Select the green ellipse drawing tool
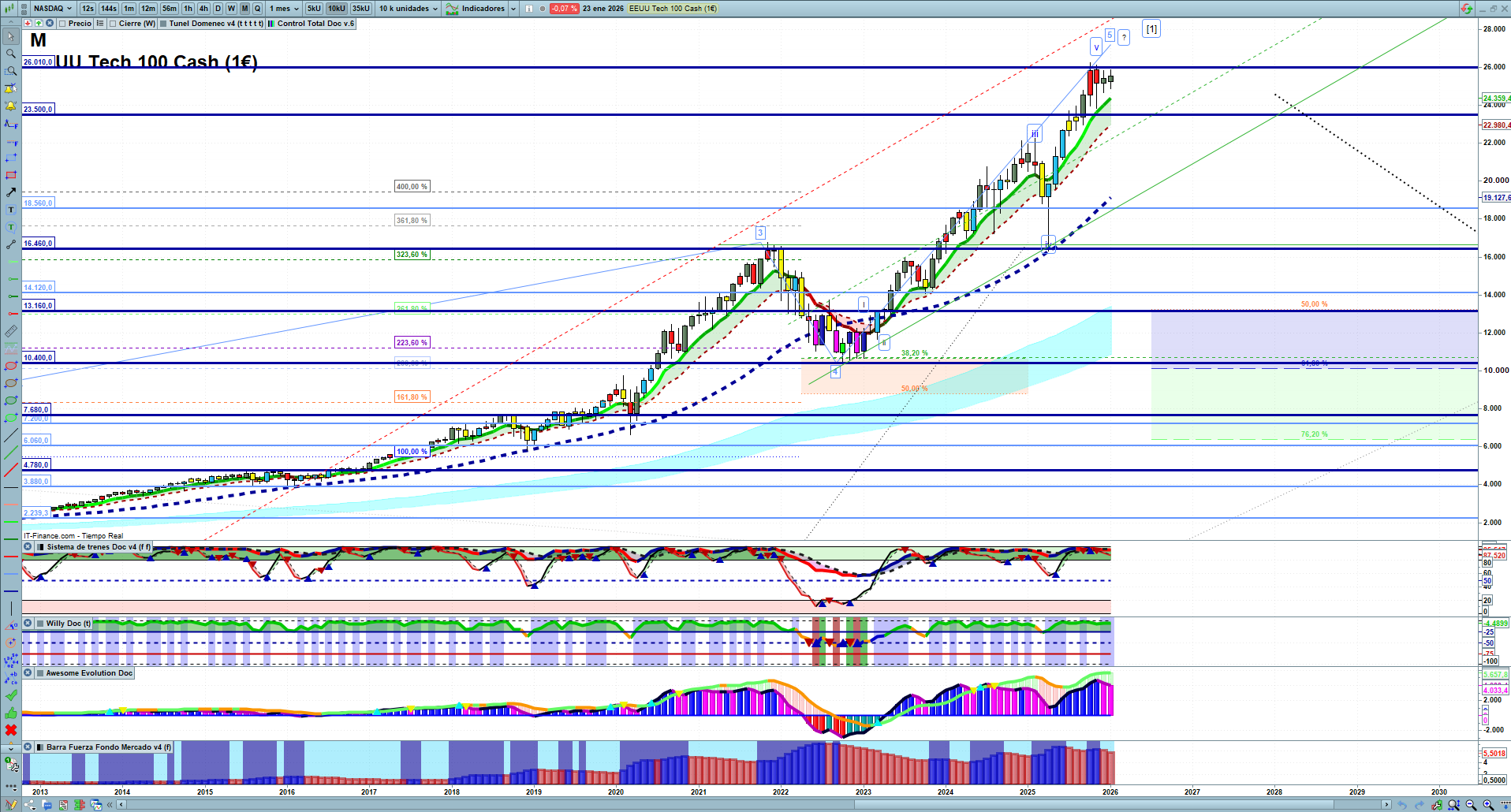1511x812 pixels. coord(11,400)
